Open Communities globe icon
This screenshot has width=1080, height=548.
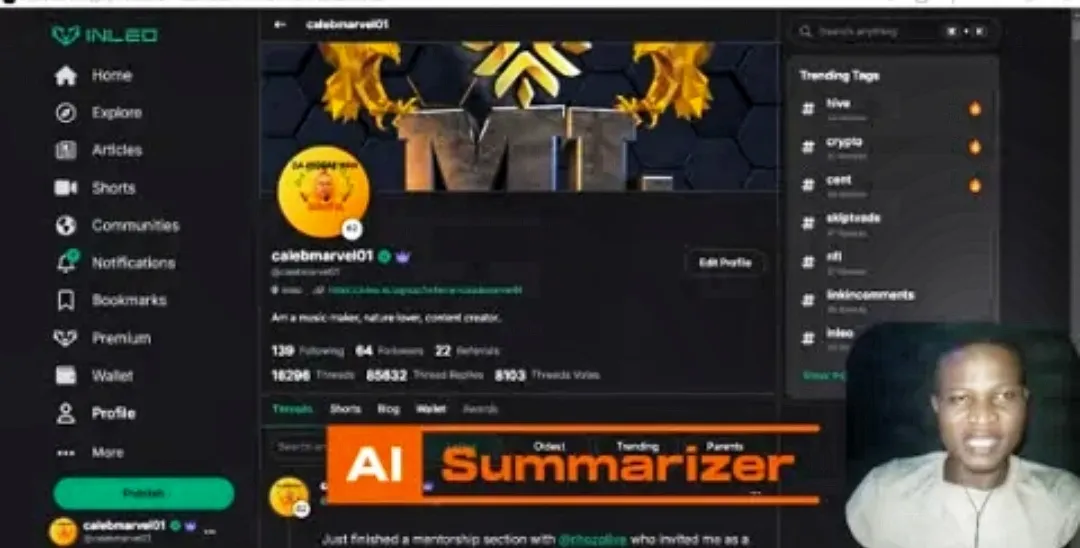coord(65,225)
